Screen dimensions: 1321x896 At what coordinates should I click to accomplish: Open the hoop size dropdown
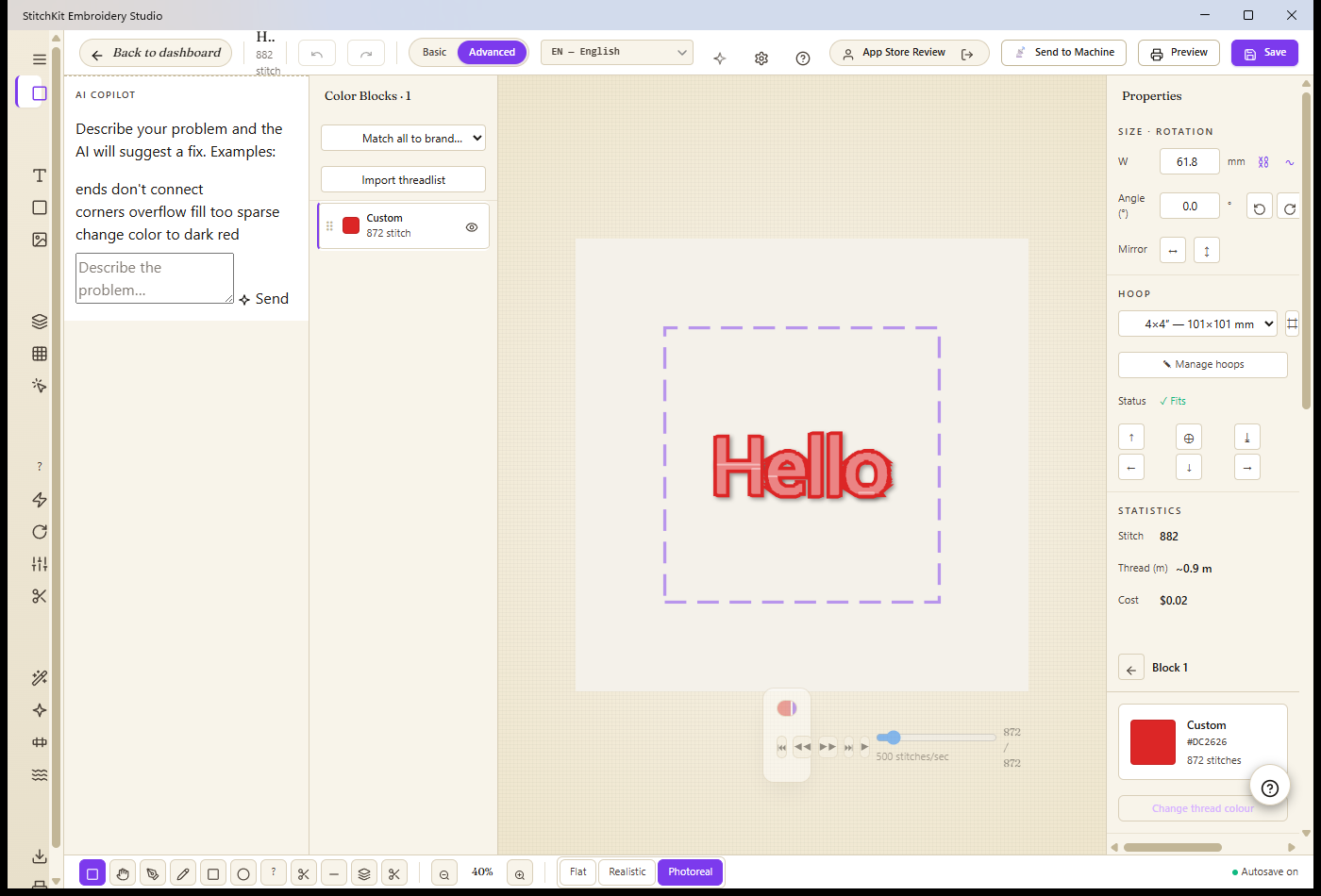pos(1197,324)
